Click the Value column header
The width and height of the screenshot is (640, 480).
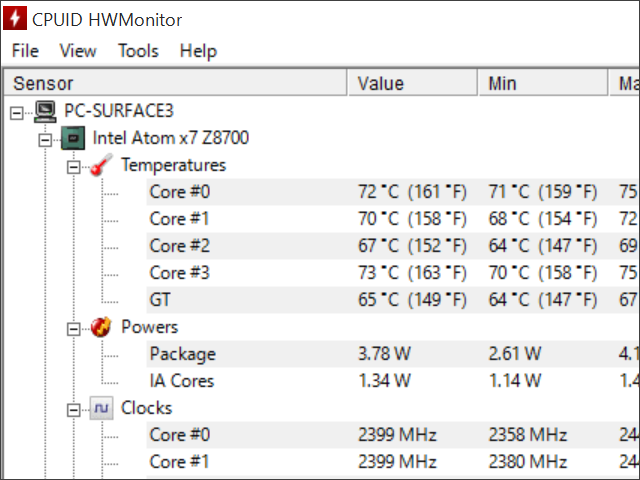412,83
